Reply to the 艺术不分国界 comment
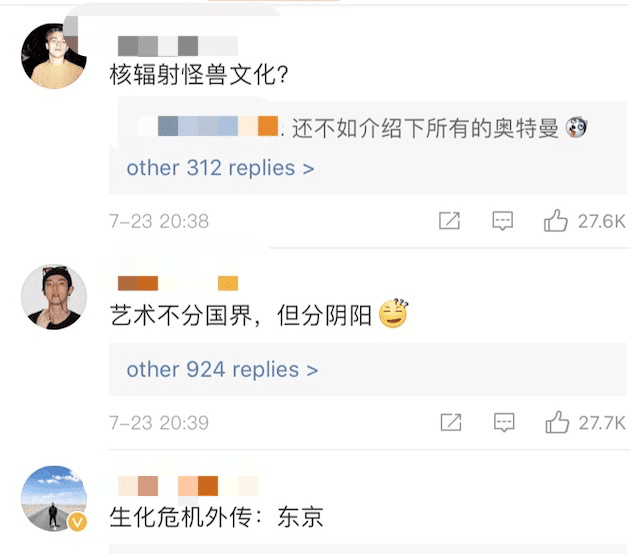 503,422
